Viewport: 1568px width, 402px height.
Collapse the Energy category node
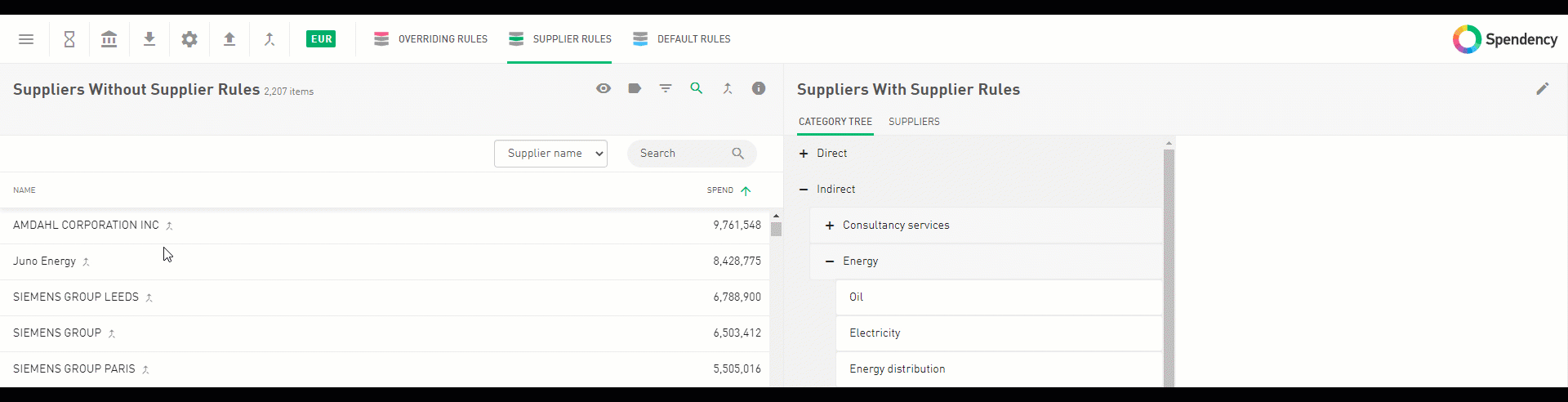pyautogui.click(x=830, y=261)
